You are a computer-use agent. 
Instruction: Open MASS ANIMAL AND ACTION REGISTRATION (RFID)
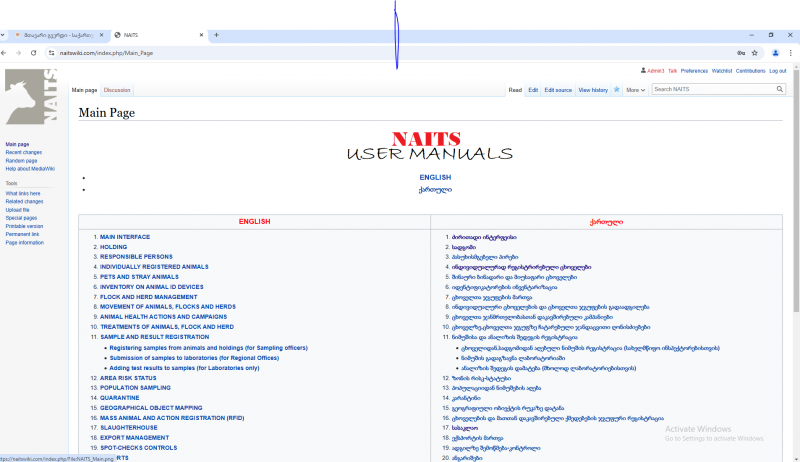172,418
